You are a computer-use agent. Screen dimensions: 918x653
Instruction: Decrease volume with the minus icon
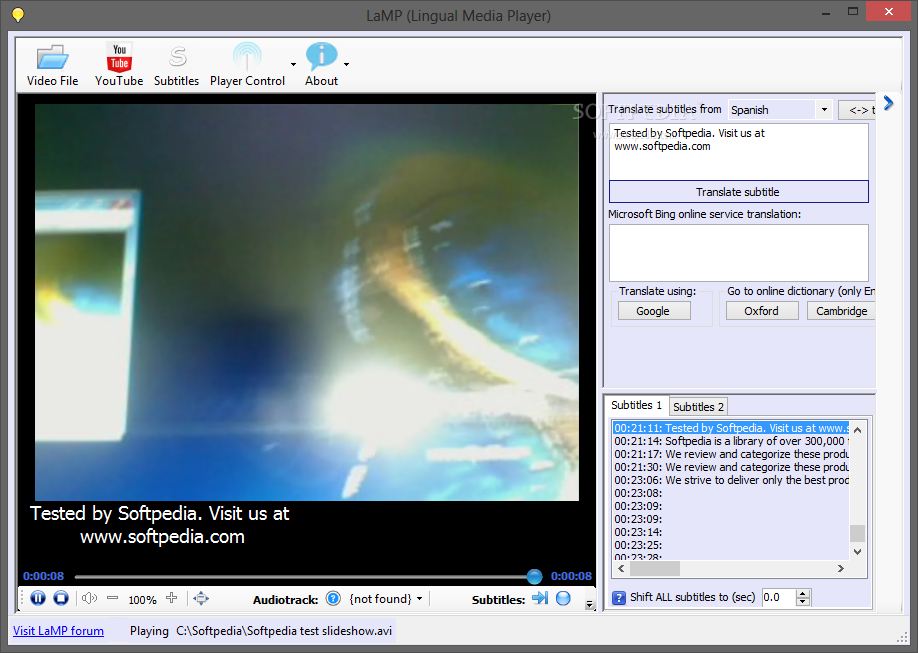tap(112, 598)
